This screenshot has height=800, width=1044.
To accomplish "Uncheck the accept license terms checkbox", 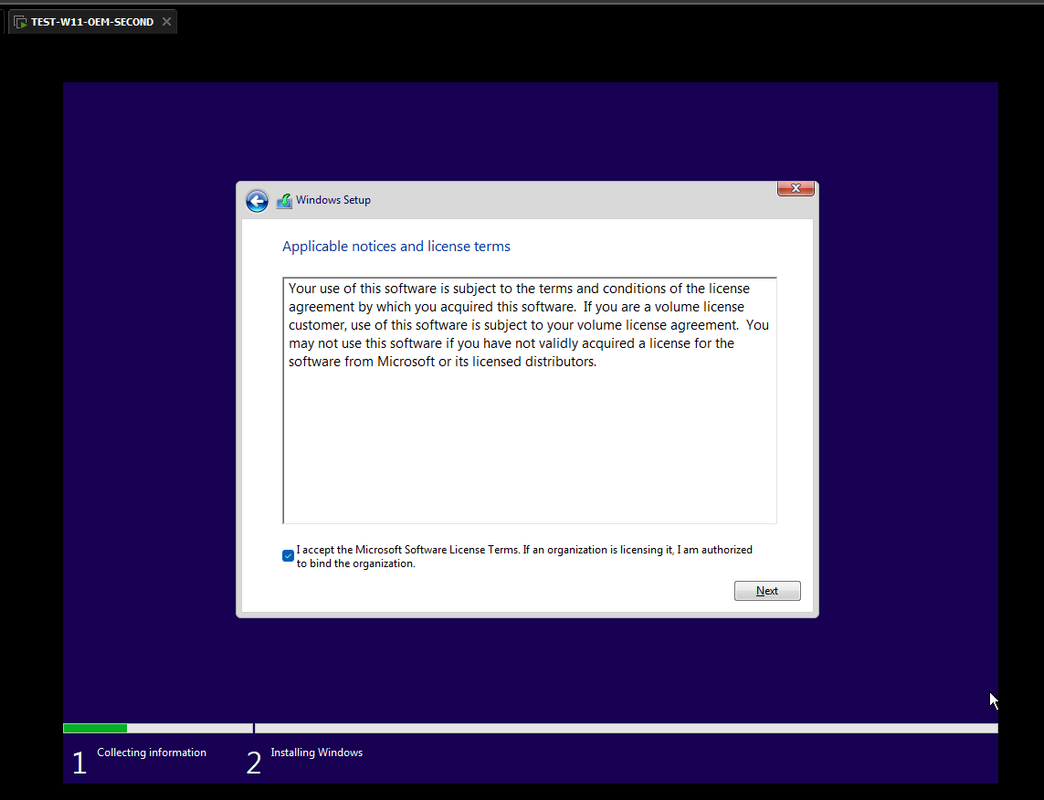I will pyautogui.click(x=288, y=556).
